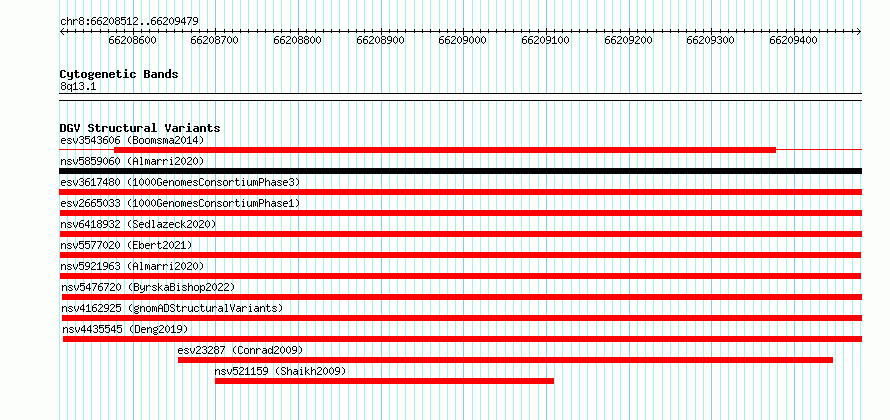Click the red bar under nsv5921963

click(x=460, y=276)
